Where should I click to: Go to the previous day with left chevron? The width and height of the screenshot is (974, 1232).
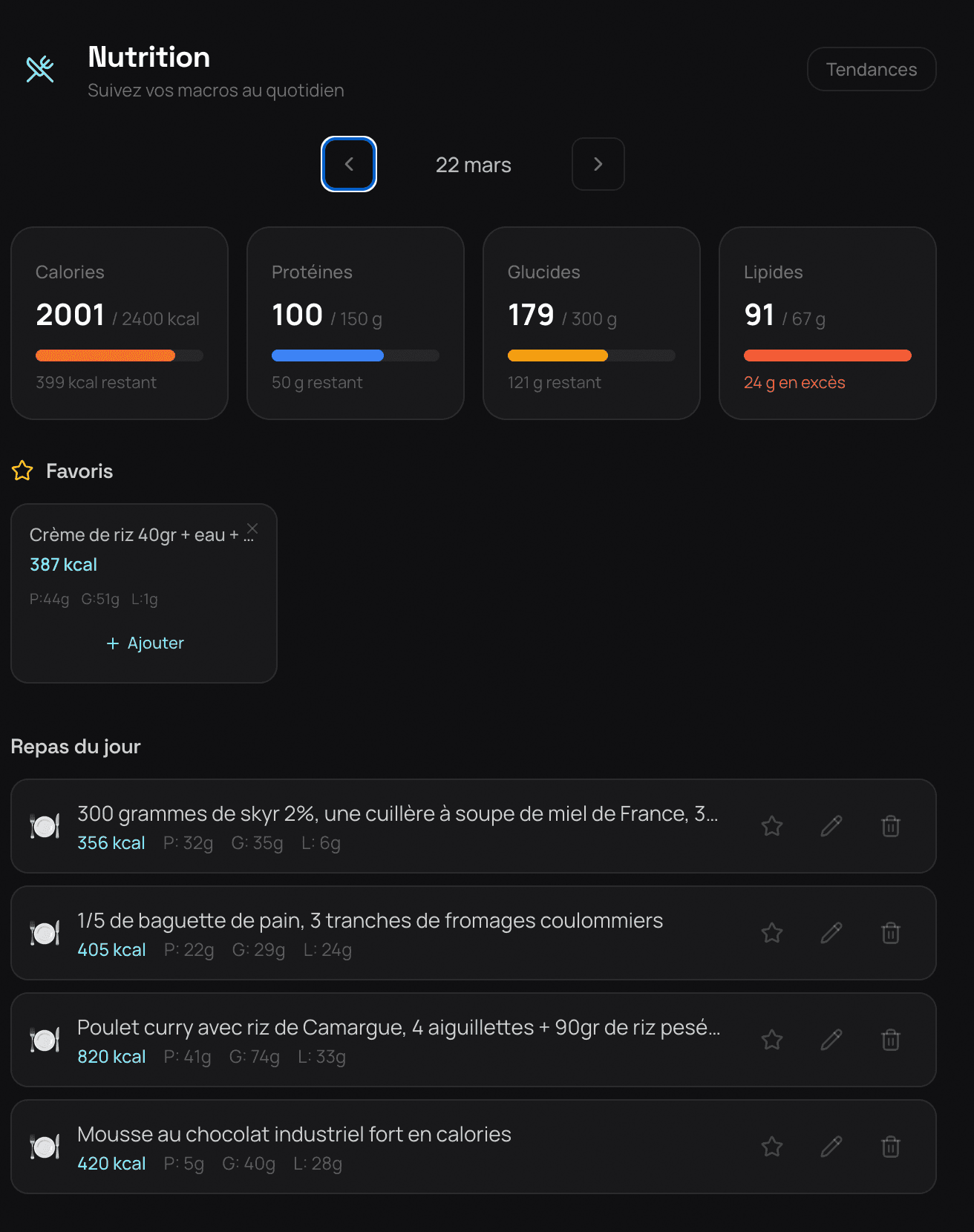click(349, 164)
